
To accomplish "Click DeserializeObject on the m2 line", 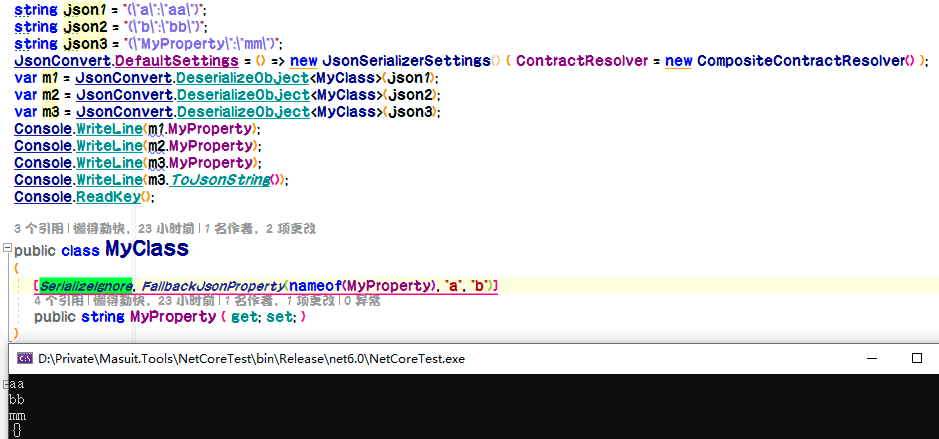I will click(x=243, y=95).
